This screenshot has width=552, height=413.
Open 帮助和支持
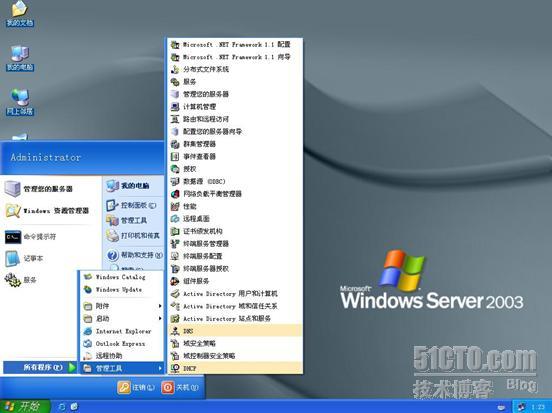coord(134,255)
